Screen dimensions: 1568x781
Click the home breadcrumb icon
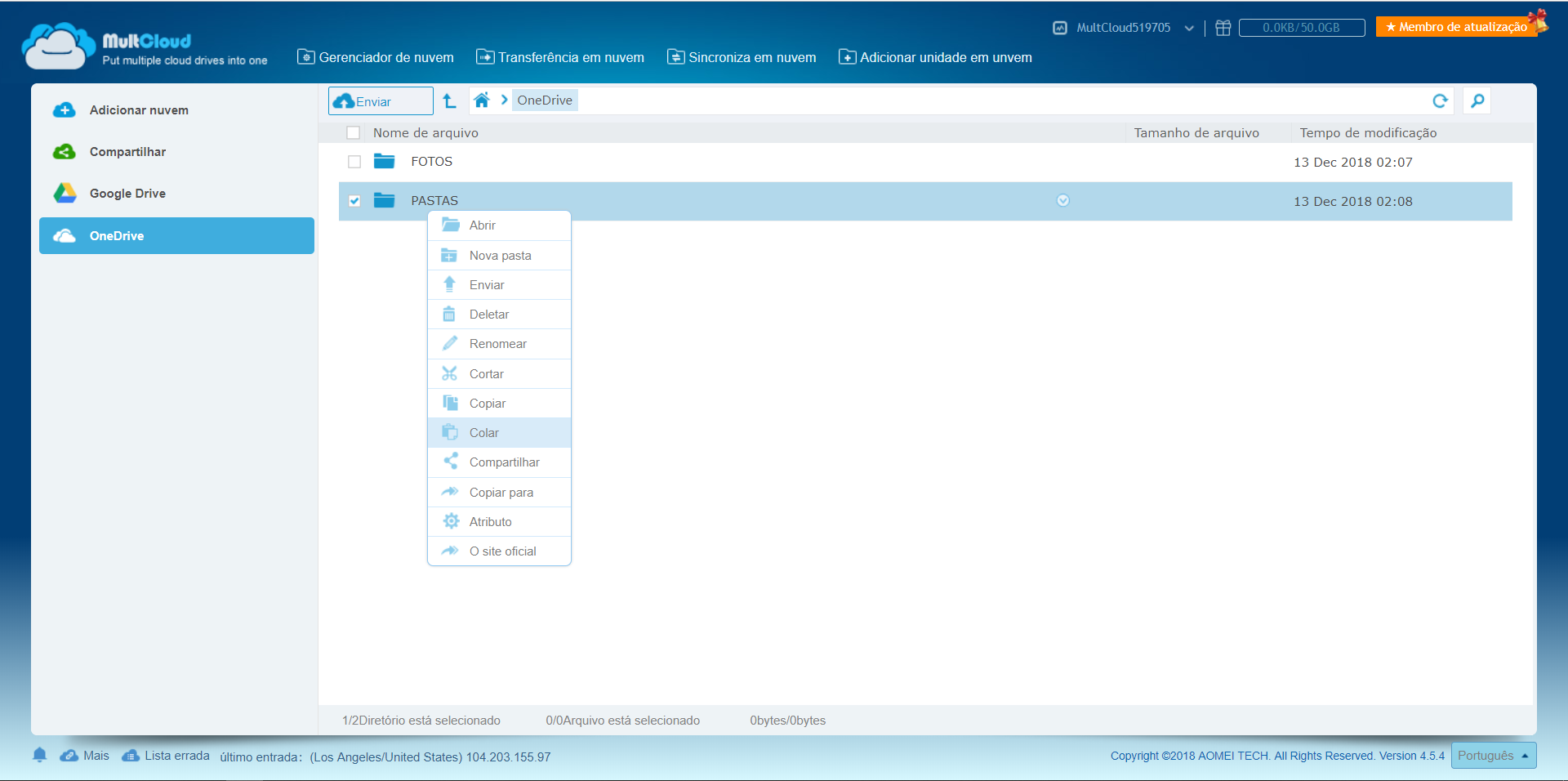pos(482,100)
